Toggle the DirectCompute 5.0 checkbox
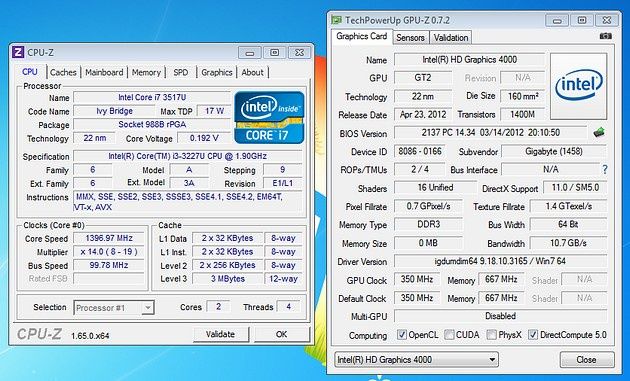This screenshot has width=630, height=381. 533,334
